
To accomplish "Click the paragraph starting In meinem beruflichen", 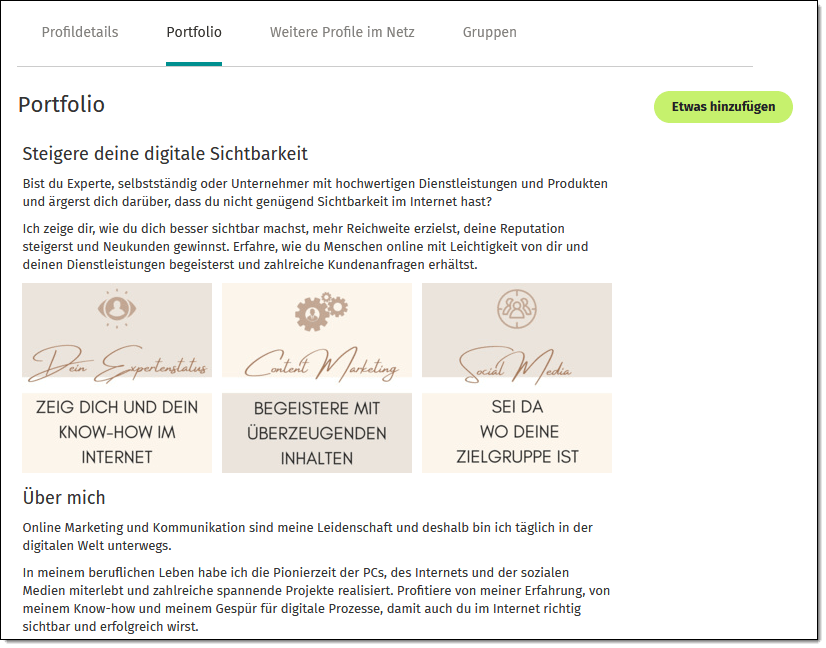I will [316, 600].
